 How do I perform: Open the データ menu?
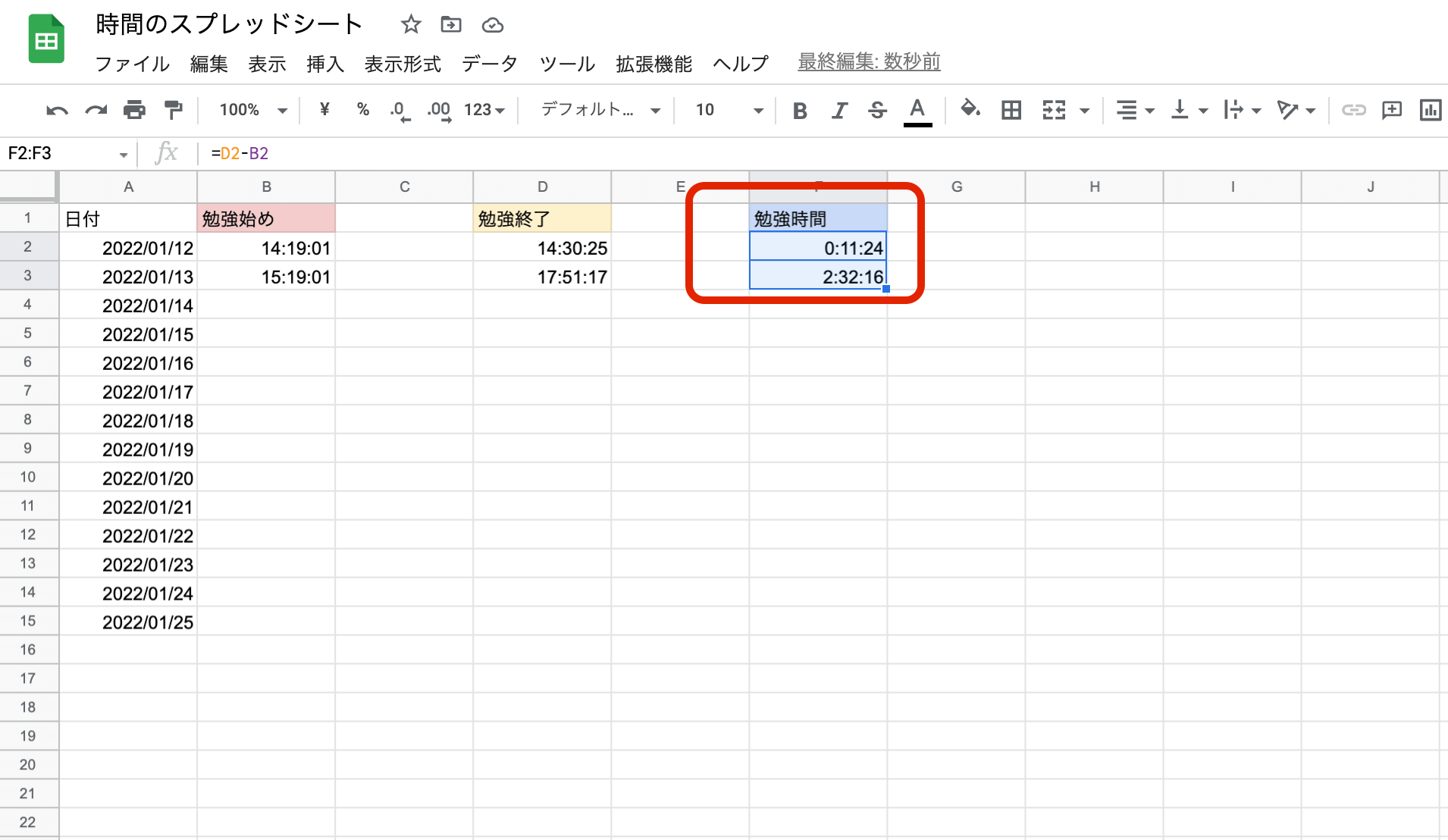490,64
